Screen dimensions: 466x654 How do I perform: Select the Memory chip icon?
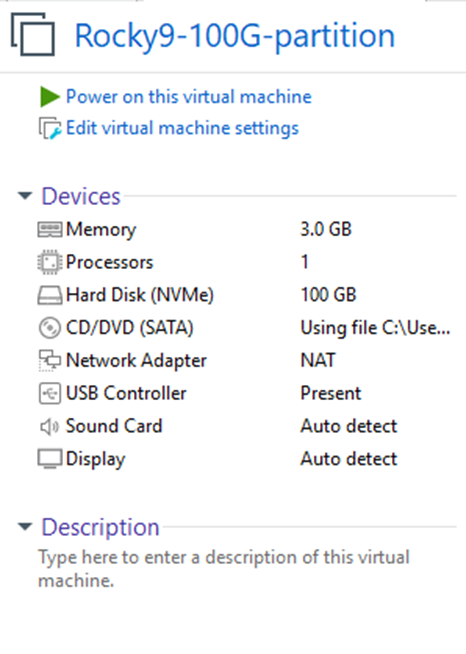point(50,229)
